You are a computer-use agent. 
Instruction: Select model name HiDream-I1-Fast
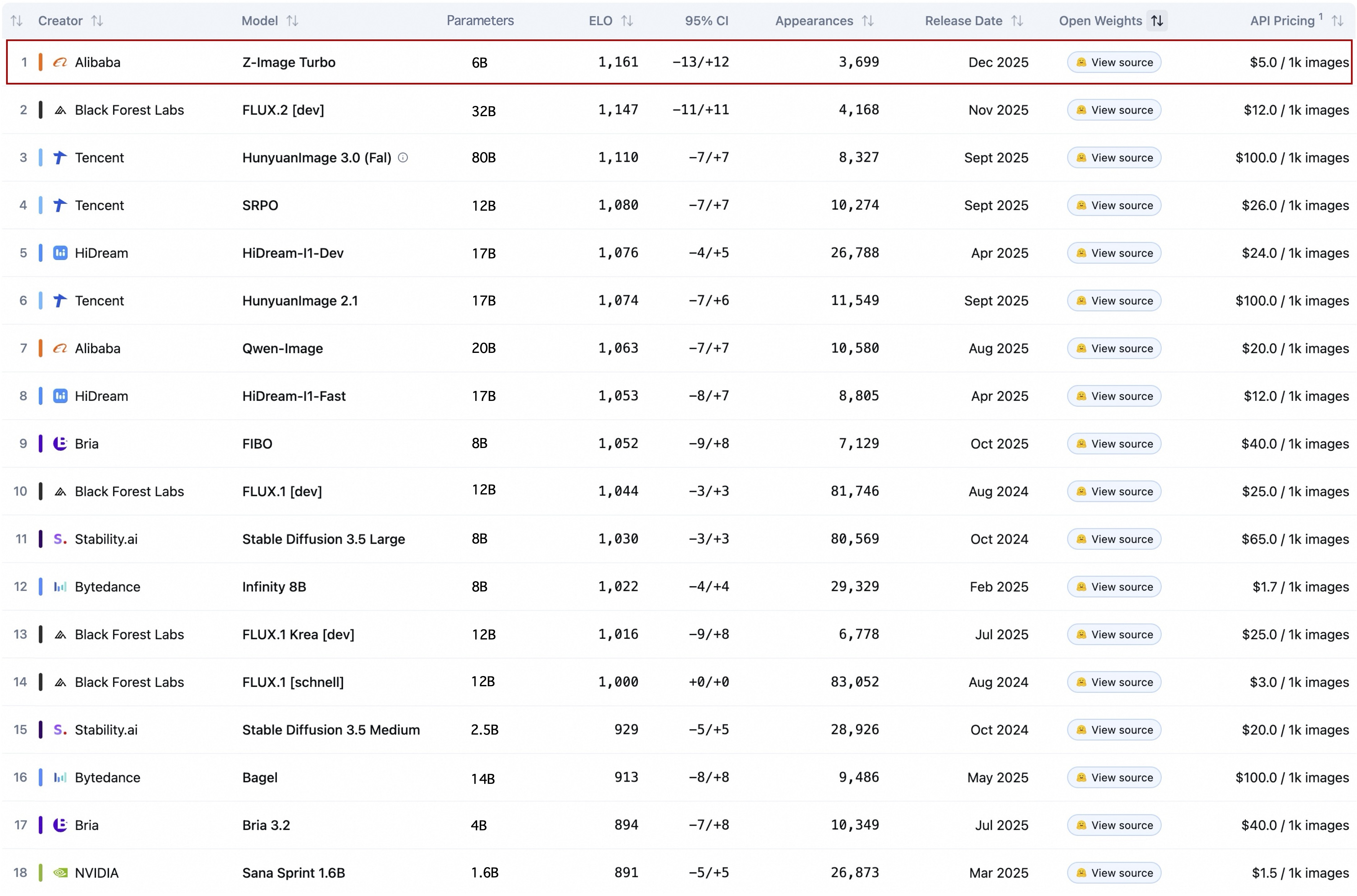tap(294, 396)
